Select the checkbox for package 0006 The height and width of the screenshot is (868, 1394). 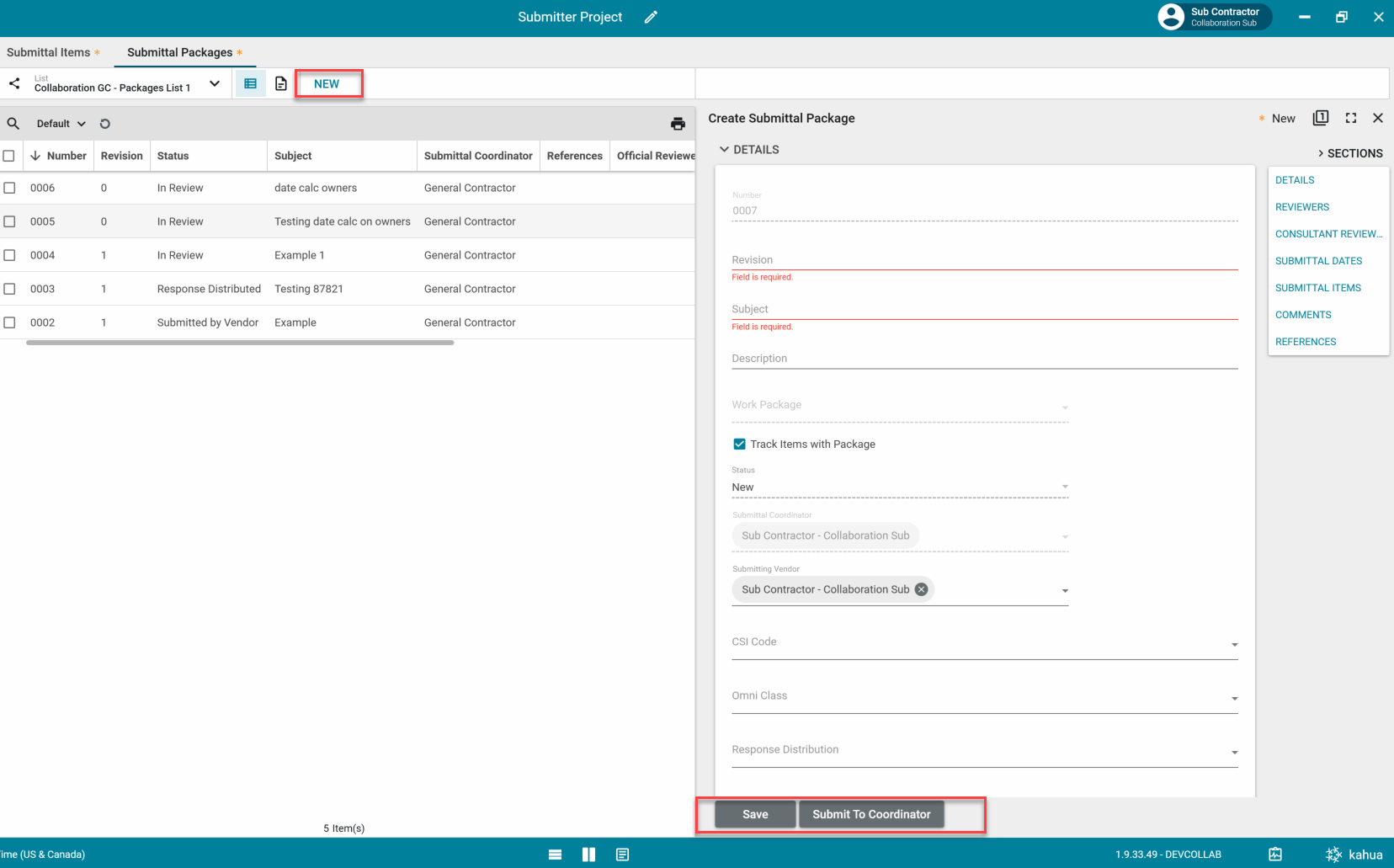point(9,188)
